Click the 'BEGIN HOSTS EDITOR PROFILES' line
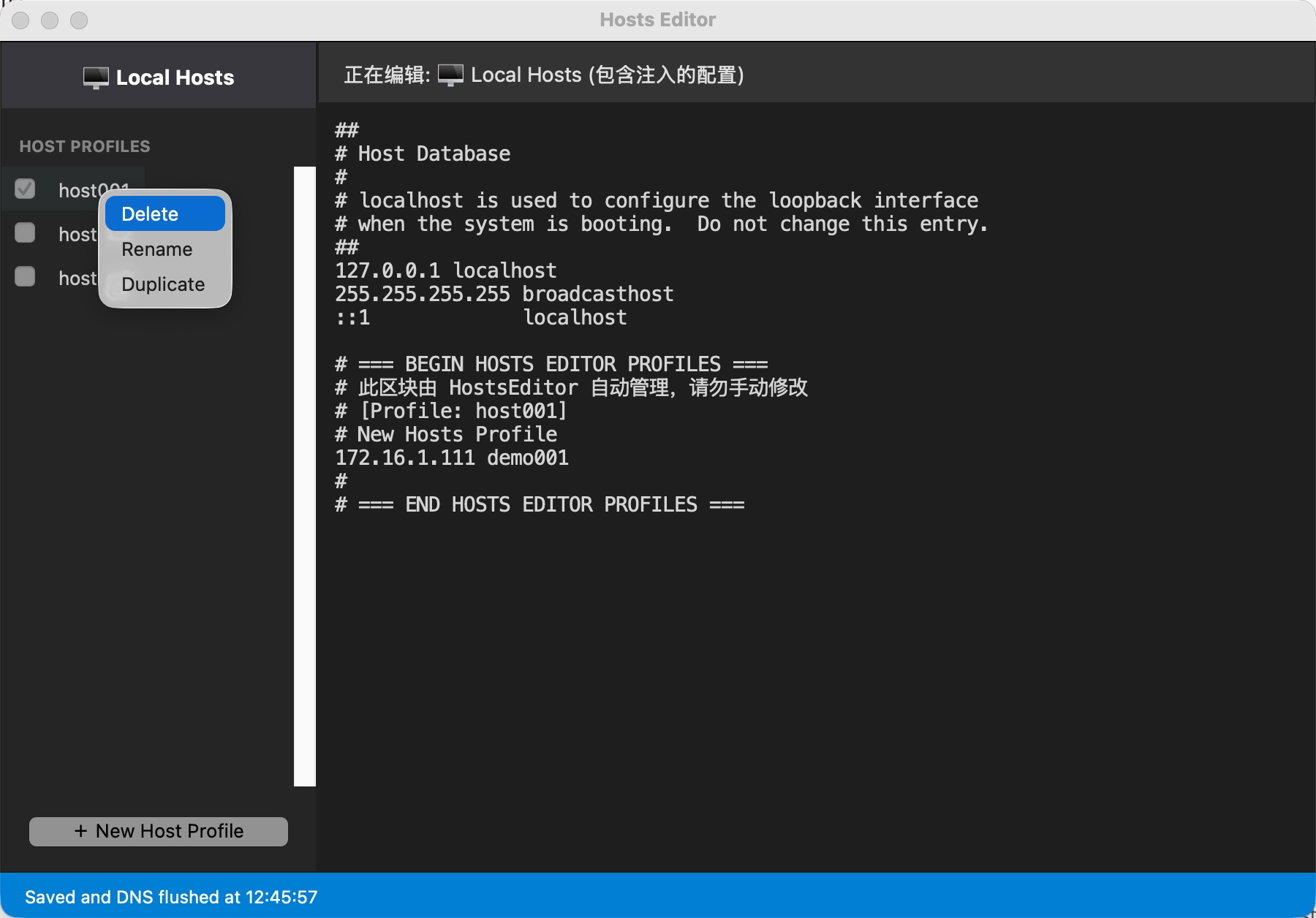The height and width of the screenshot is (918, 1316). click(x=551, y=364)
